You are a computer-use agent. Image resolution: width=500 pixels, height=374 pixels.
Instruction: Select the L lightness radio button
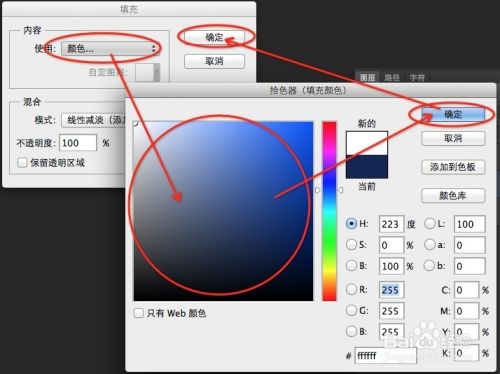point(430,224)
